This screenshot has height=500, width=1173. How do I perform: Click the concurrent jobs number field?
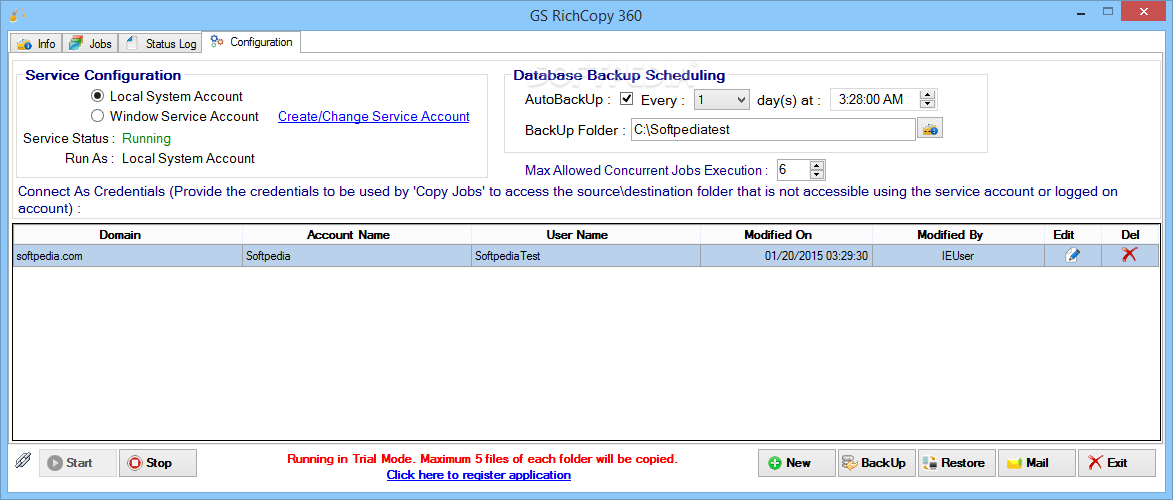[793, 170]
